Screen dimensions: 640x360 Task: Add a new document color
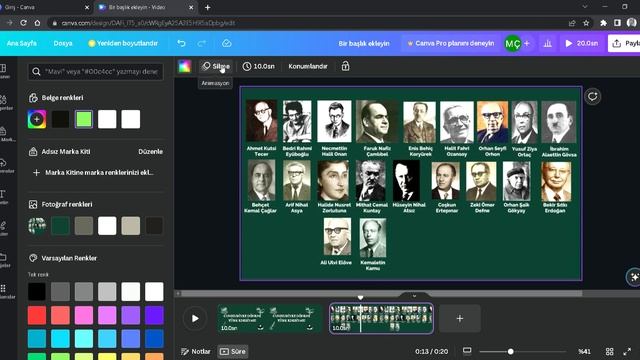(37, 119)
